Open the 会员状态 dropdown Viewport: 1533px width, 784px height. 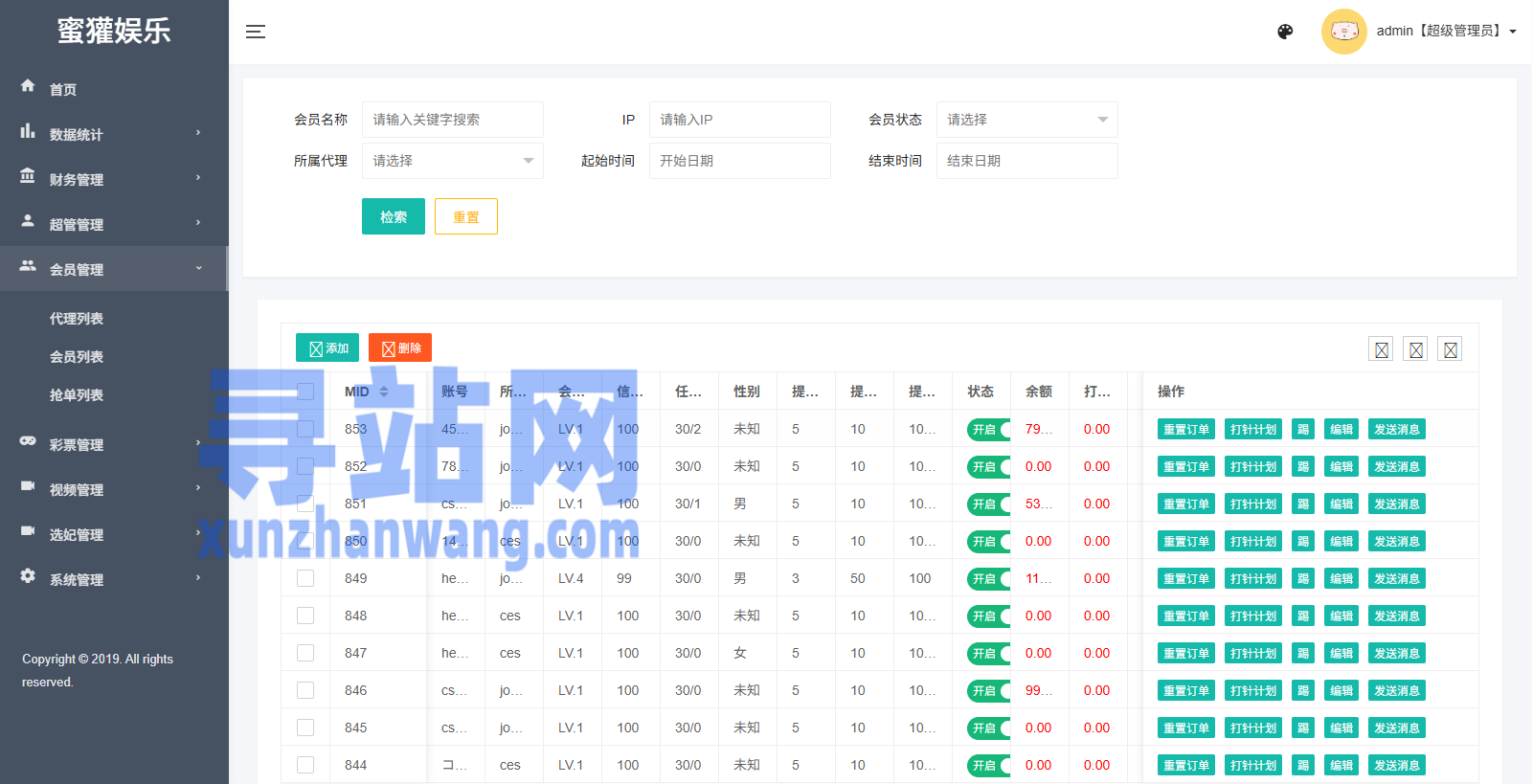pos(1026,120)
